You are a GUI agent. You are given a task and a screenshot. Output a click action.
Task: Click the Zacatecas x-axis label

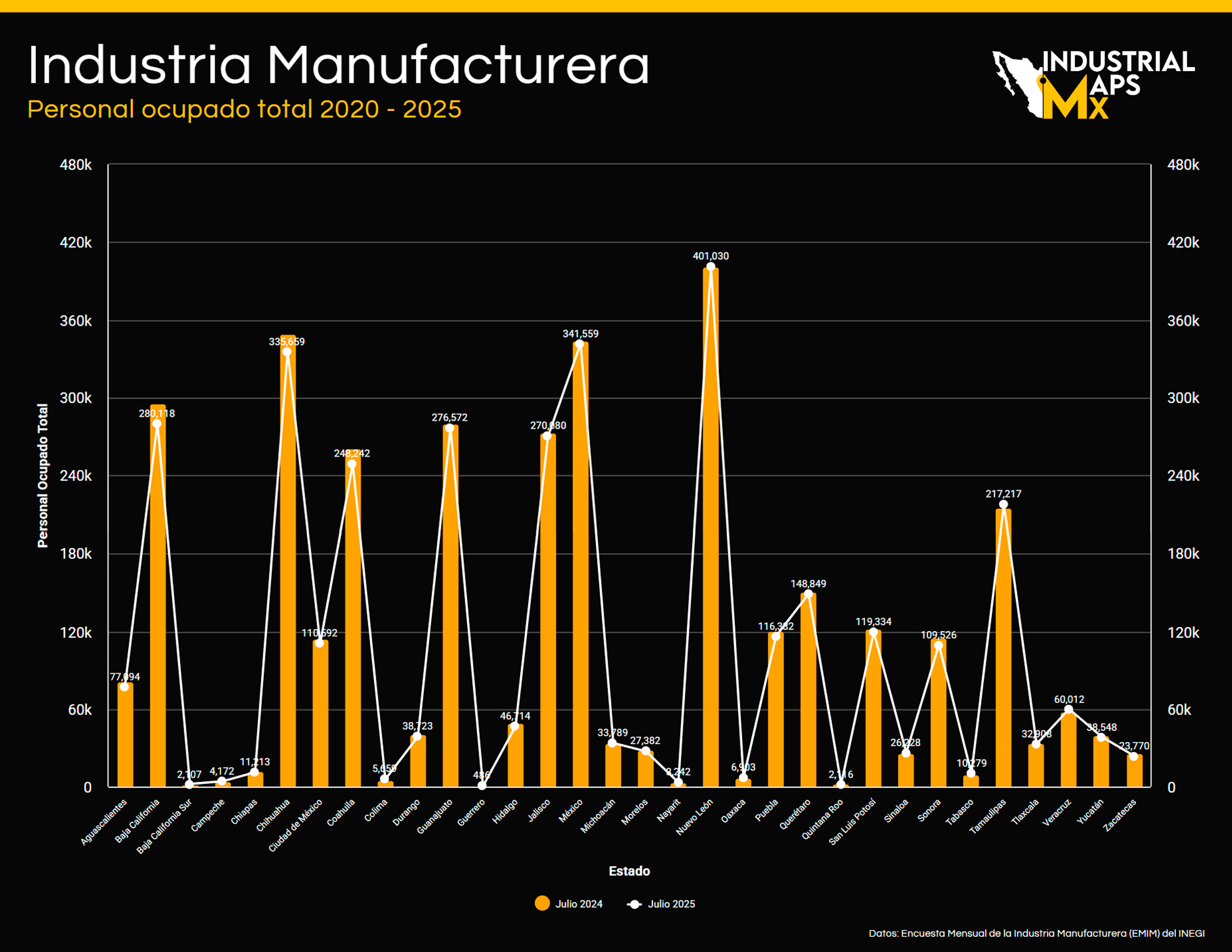click(1121, 815)
